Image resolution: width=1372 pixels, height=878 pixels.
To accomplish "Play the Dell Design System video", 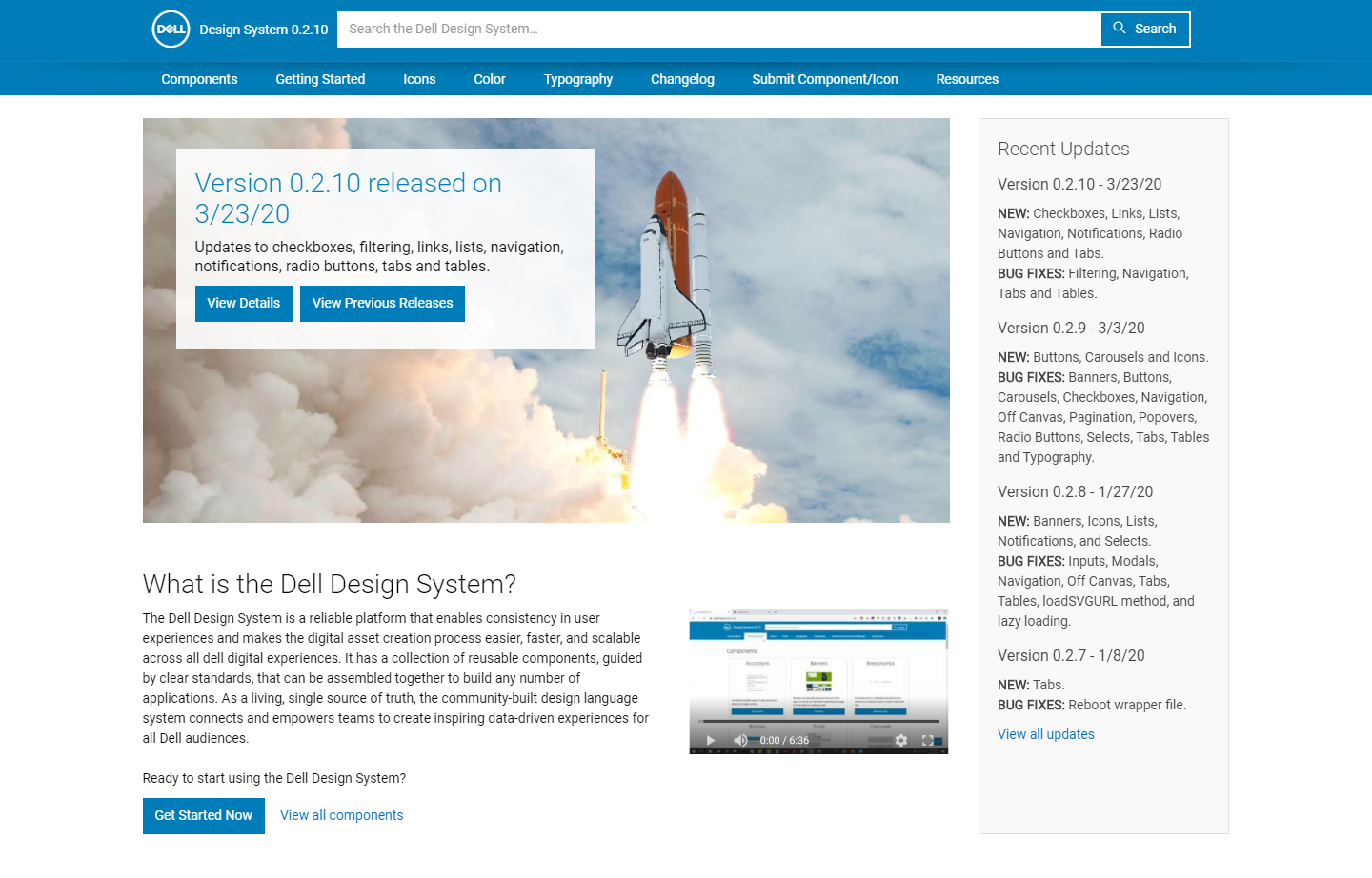I will tap(710, 740).
